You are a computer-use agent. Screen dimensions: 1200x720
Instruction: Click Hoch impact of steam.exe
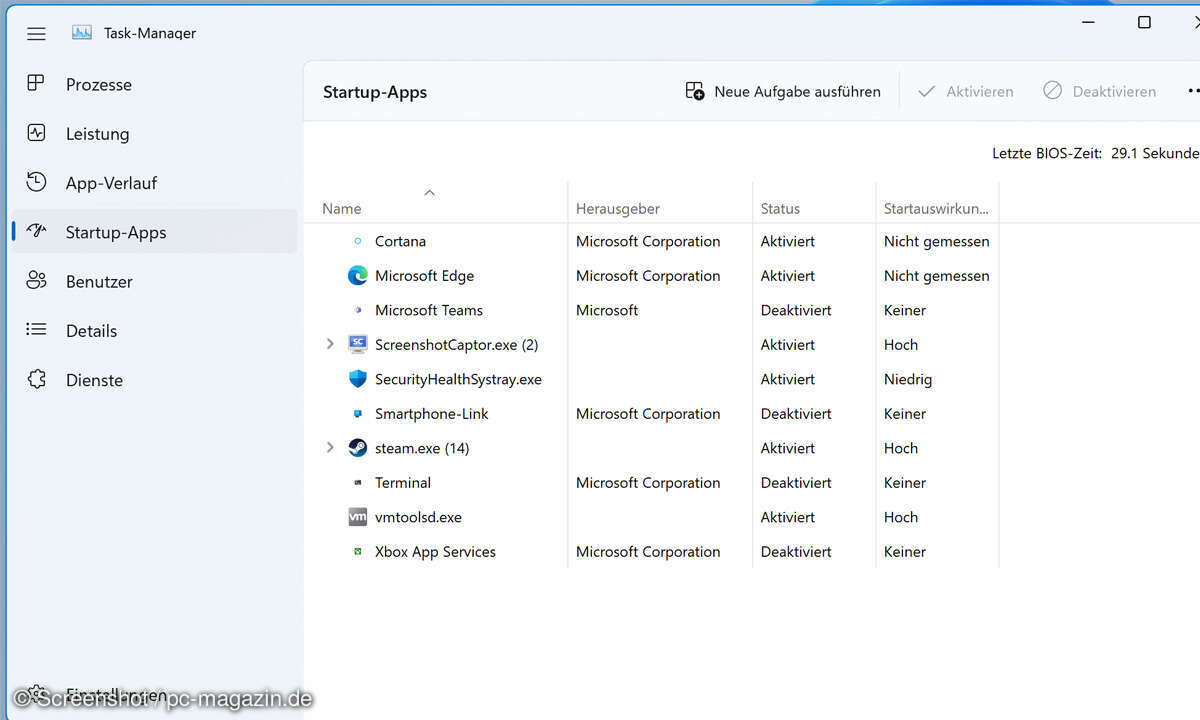(901, 448)
